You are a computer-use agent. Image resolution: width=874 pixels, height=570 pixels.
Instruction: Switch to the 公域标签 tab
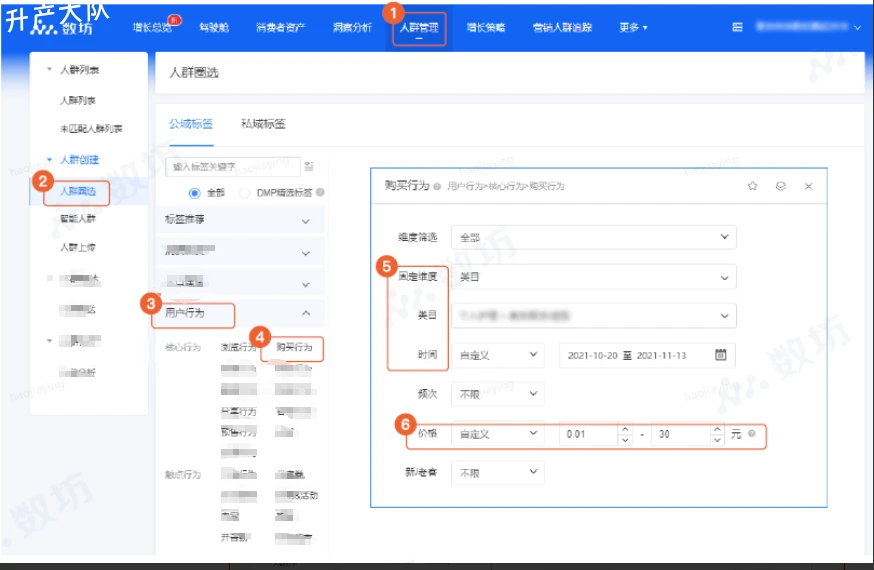pos(191,124)
